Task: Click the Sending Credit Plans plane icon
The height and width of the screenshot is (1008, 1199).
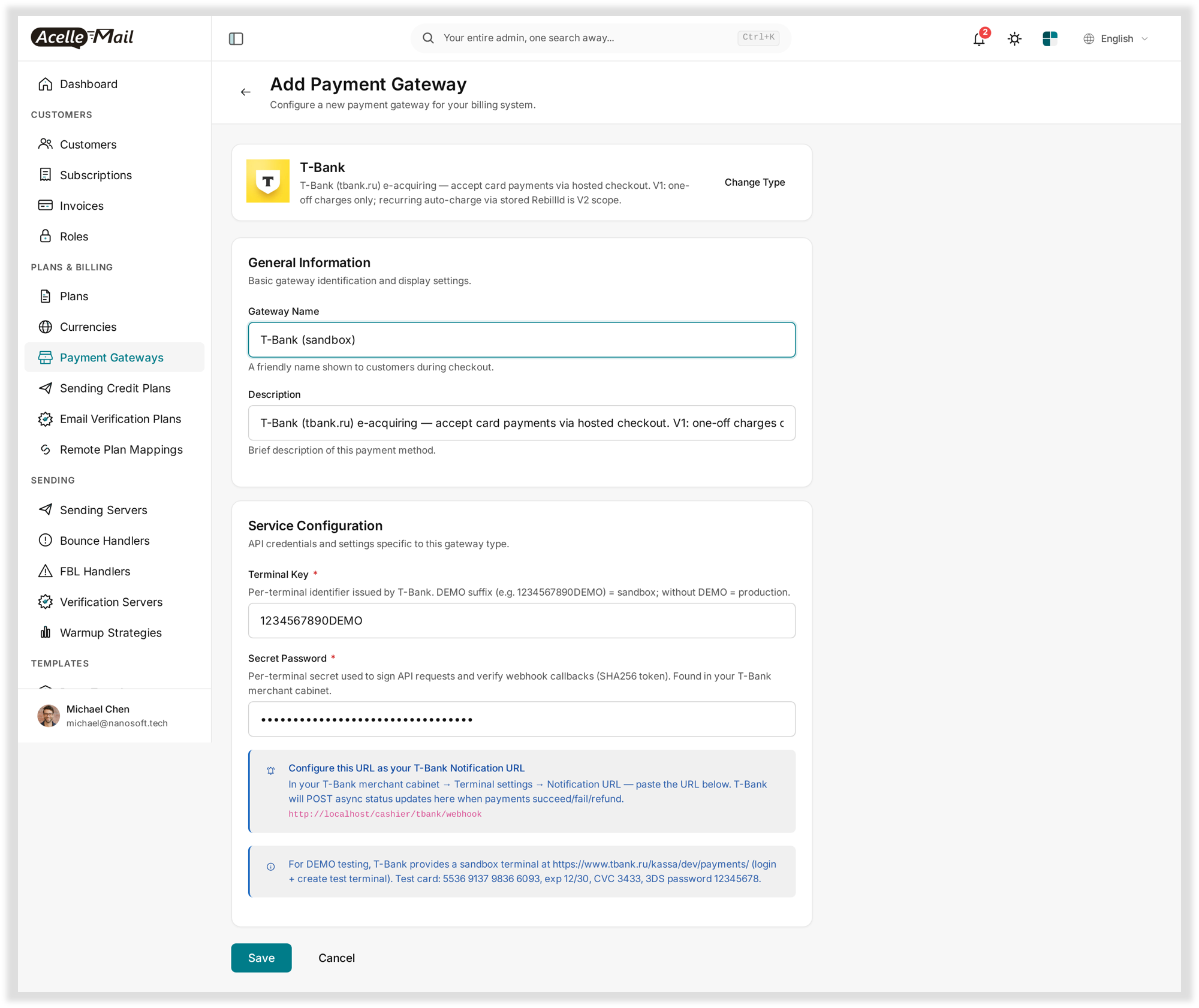Action: pos(46,388)
